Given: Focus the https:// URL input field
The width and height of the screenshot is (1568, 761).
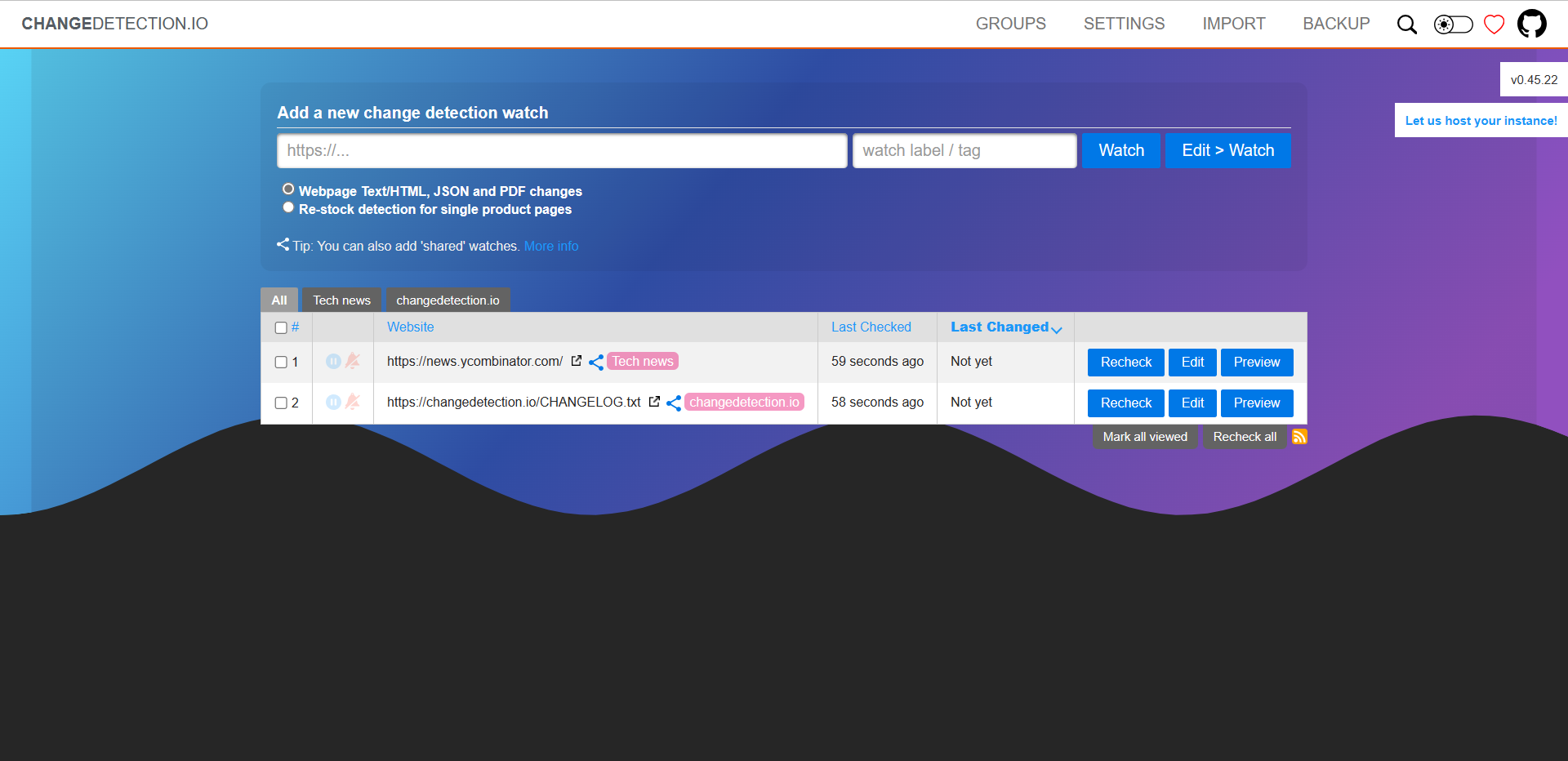Looking at the screenshot, I should pos(562,151).
